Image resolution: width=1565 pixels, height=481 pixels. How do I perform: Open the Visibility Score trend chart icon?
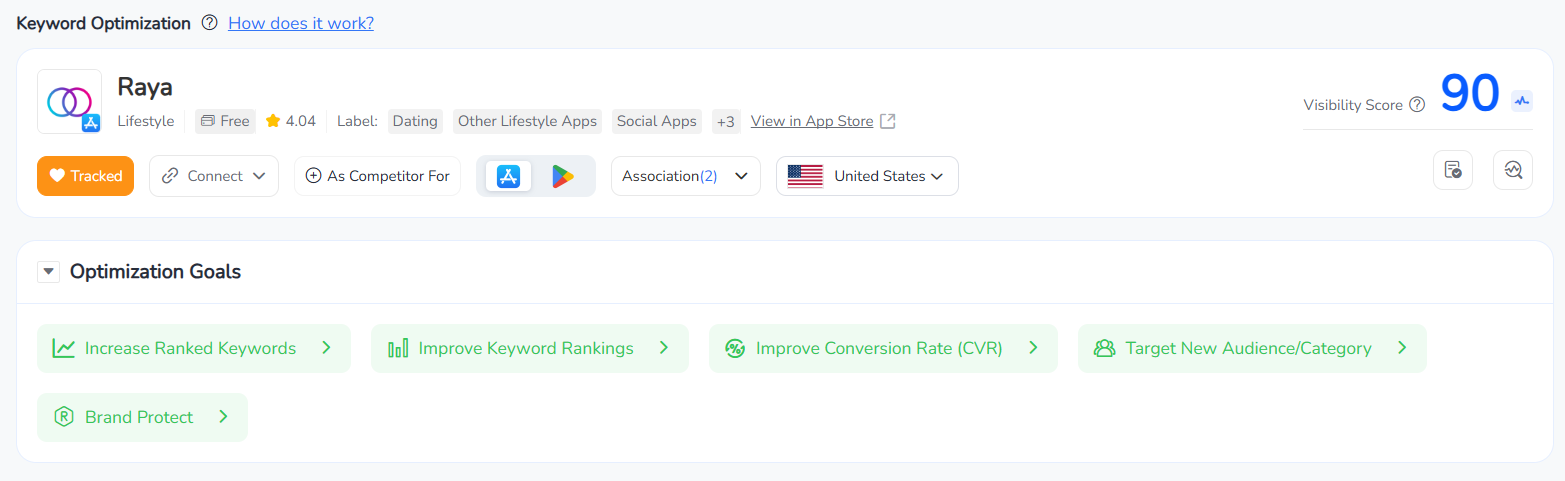(1522, 101)
